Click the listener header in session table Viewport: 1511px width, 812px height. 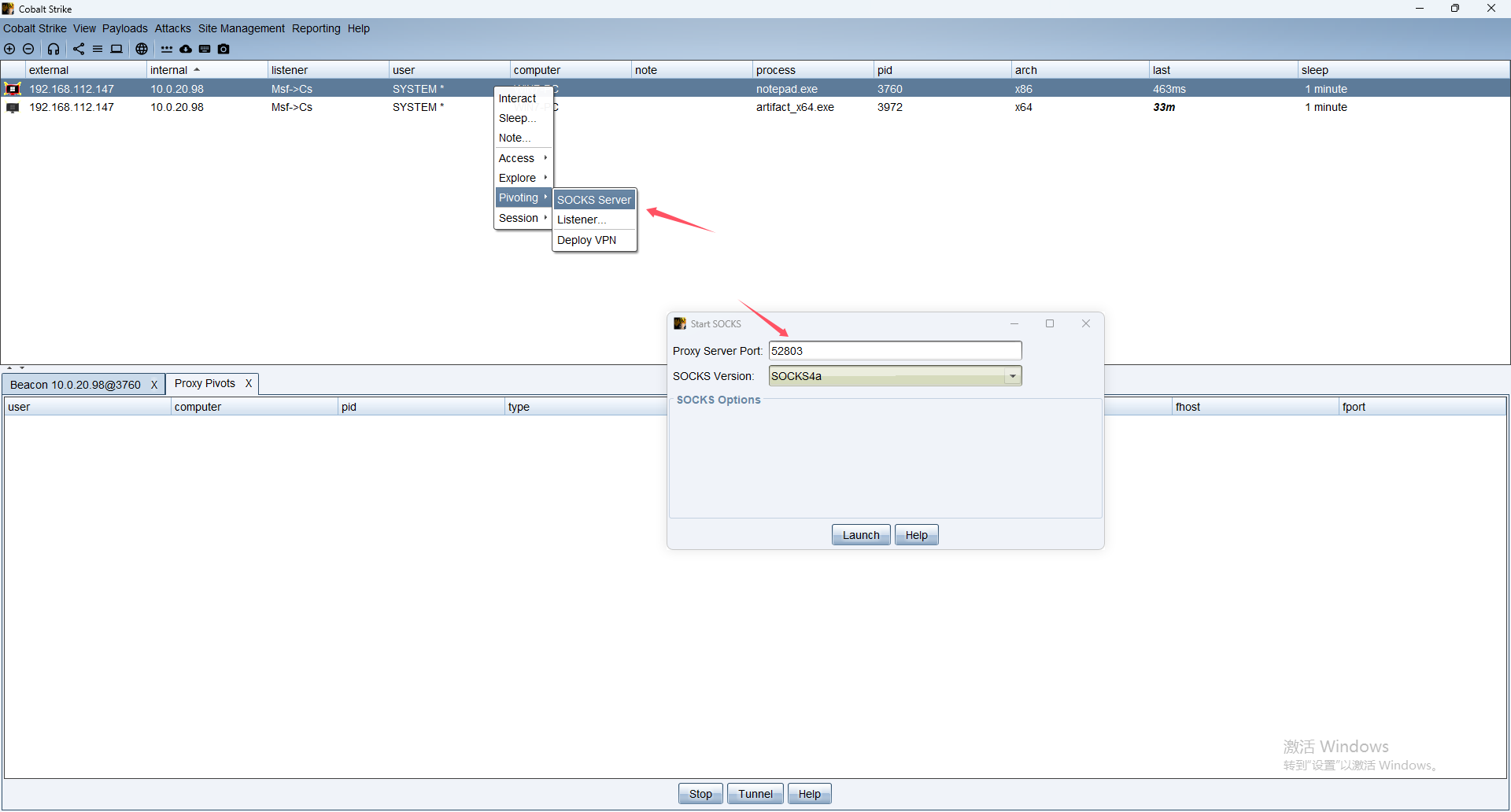(x=329, y=70)
